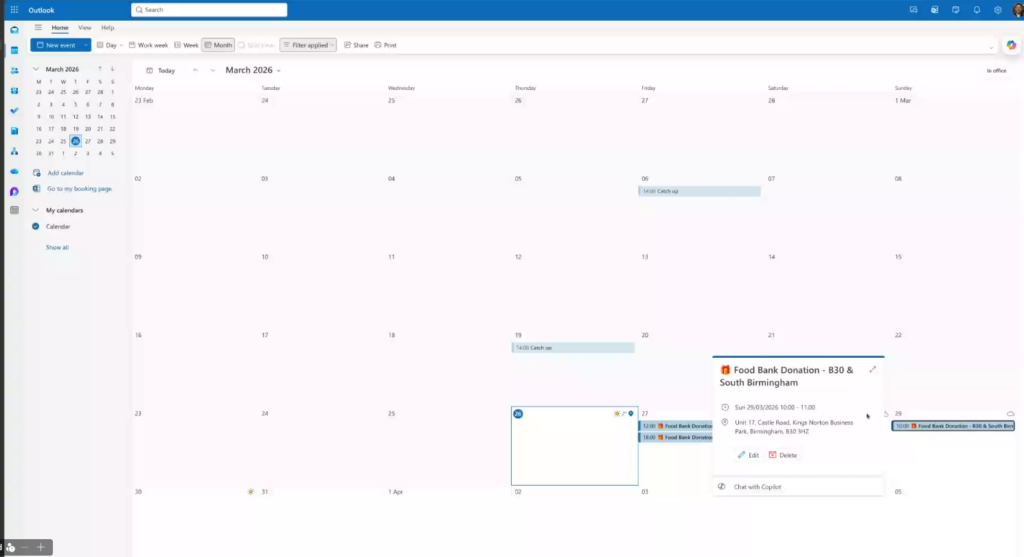Open the Day view dropdown arrow
The width and height of the screenshot is (1024, 557).
point(121,45)
